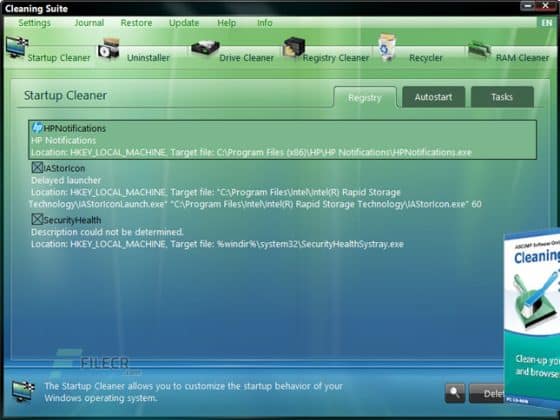Viewport: 560px width, 420px height.
Task: Close the Cleaning Suite window
Action: (x=546, y=6)
